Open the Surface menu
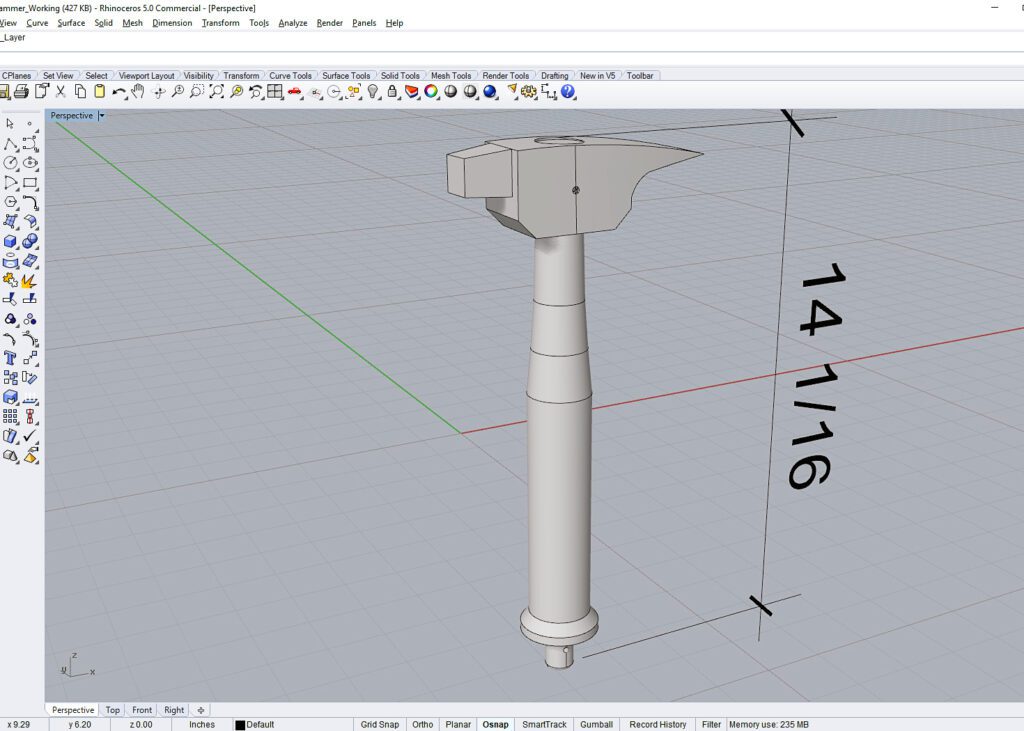The image size is (1024, 731). [x=71, y=23]
